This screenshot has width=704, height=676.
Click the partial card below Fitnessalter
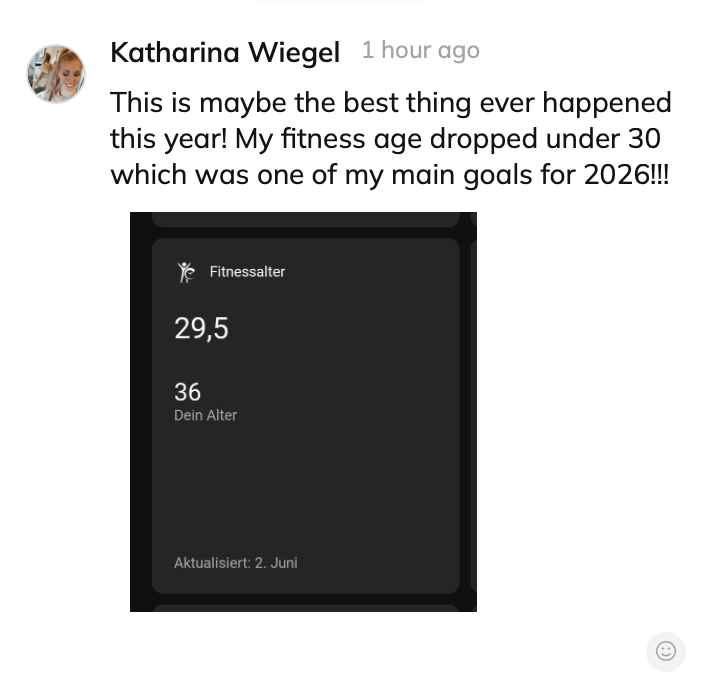(x=306, y=608)
